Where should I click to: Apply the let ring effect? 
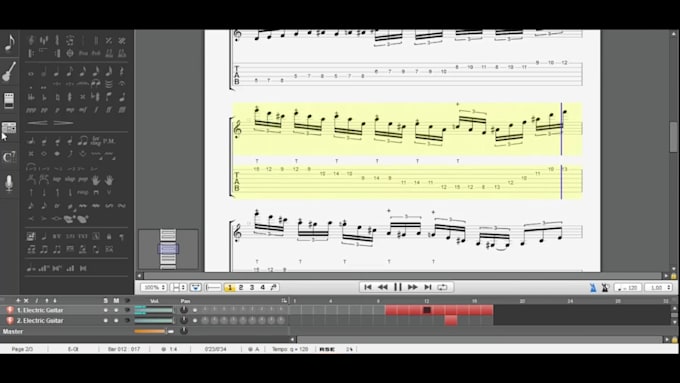pyautogui.click(x=96, y=141)
